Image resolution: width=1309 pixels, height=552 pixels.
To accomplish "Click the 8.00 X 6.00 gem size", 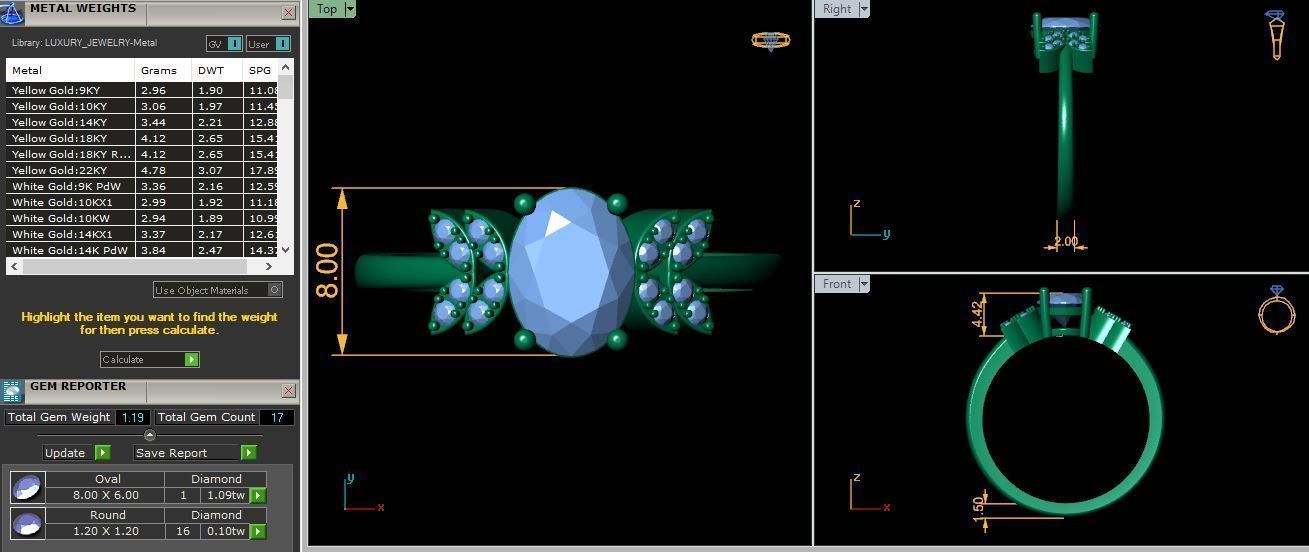I will tap(106, 495).
